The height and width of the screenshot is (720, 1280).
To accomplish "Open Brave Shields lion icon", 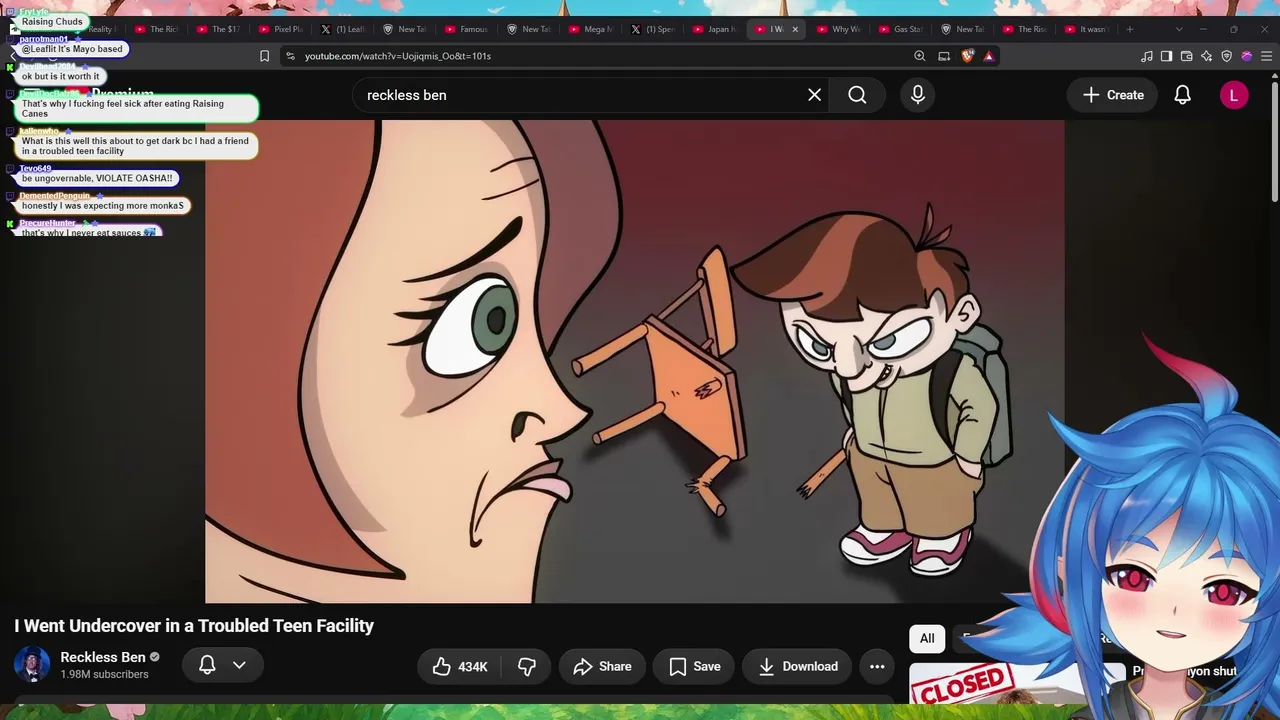I will point(967,56).
